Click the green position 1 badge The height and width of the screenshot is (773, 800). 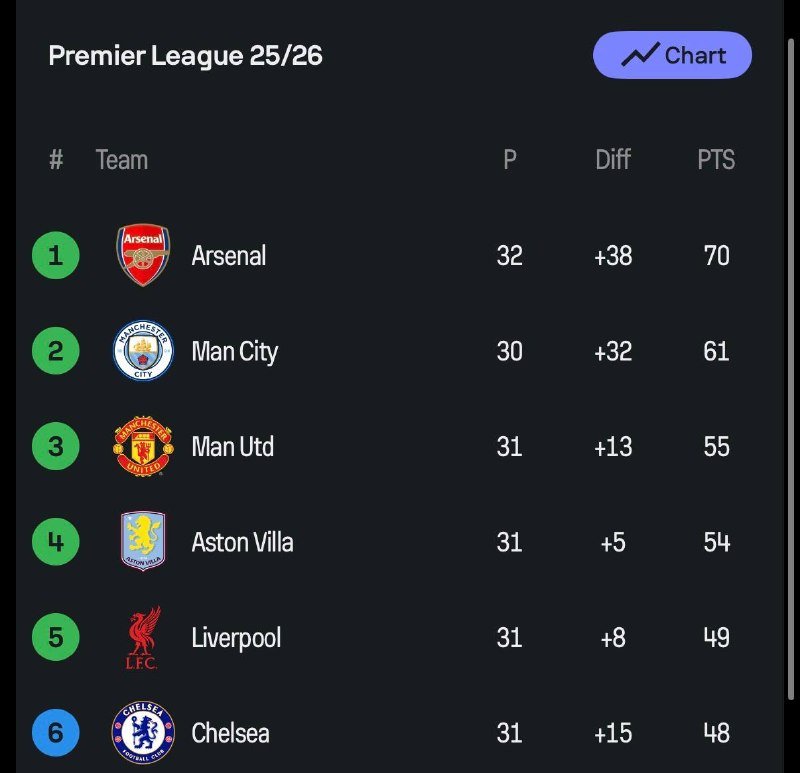coord(55,255)
